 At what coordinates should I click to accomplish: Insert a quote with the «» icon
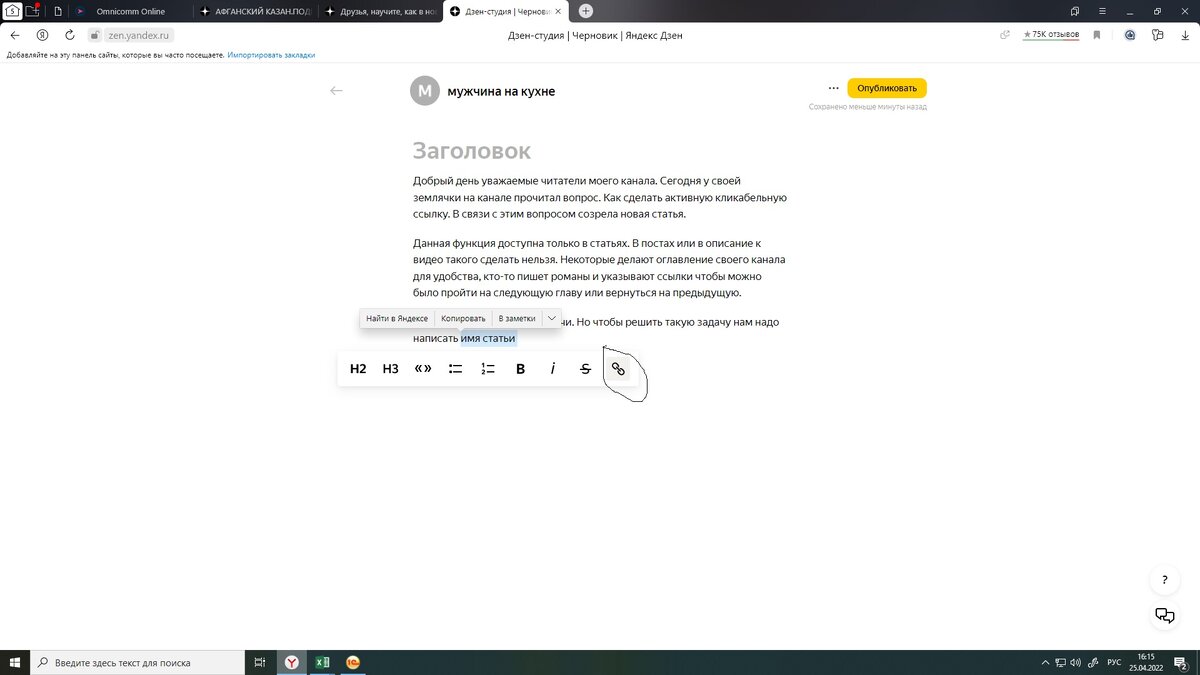[423, 368]
